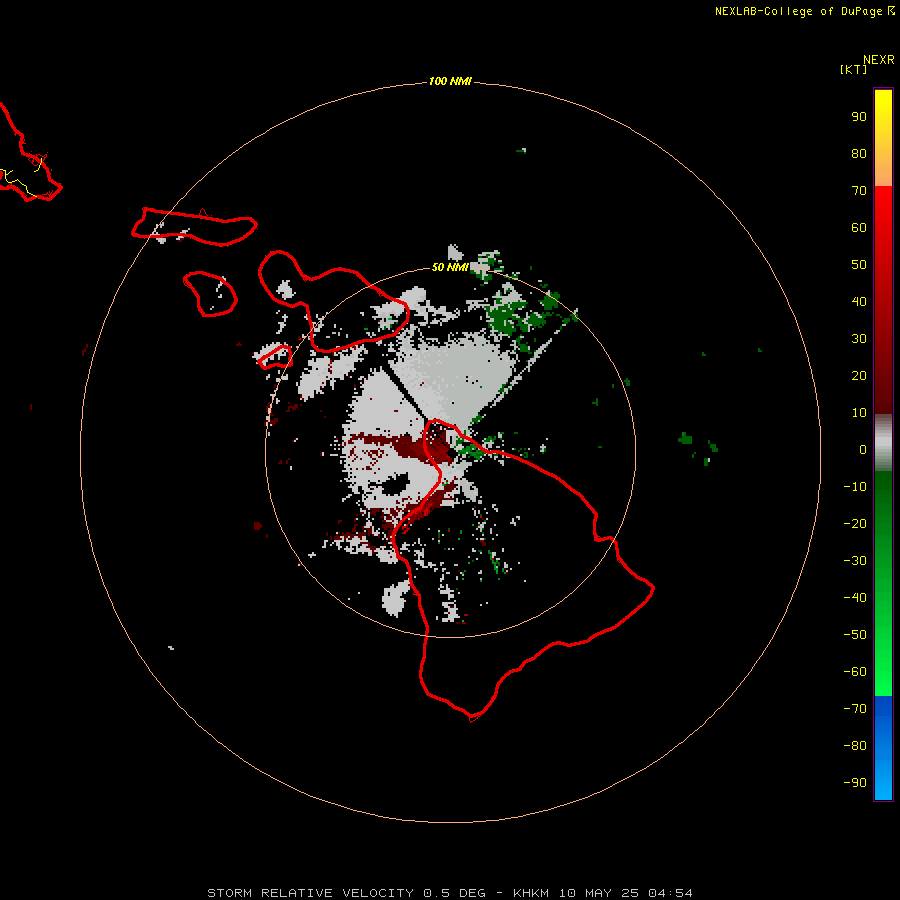Click the 70 value on the velocity scale
The image size is (900, 900).
click(859, 191)
